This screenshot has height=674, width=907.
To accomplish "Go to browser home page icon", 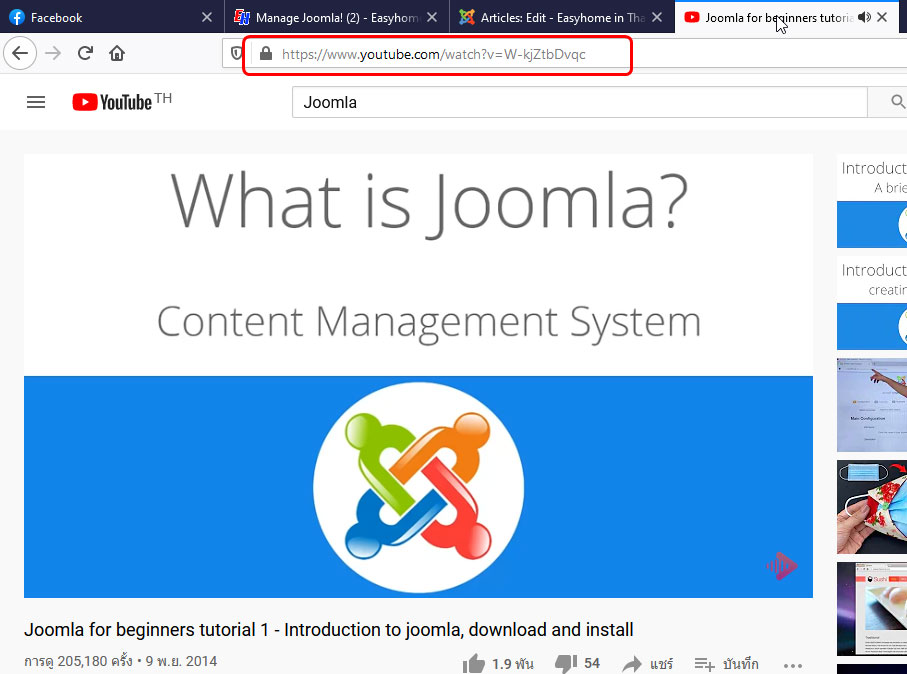I will [x=117, y=54].
